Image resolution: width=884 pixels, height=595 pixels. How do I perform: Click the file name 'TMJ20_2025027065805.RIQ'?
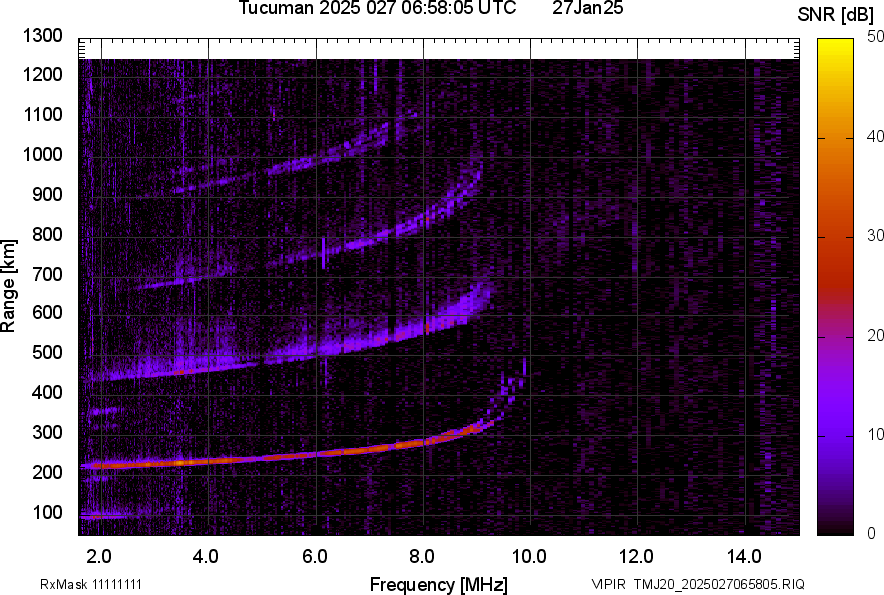coord(719,584)
